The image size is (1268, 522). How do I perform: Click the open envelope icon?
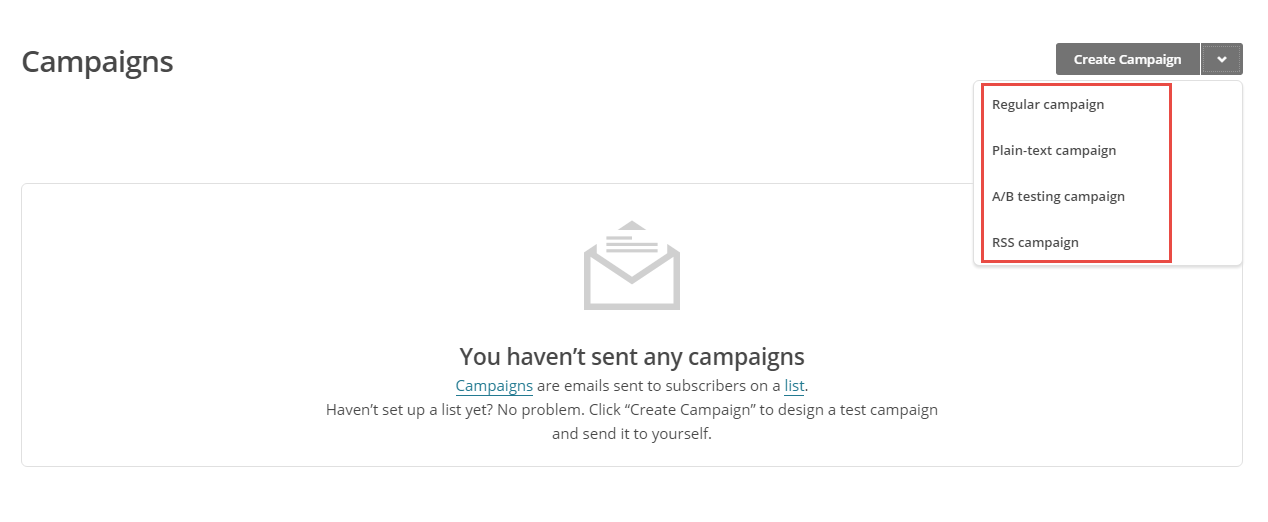click(632, 265)
